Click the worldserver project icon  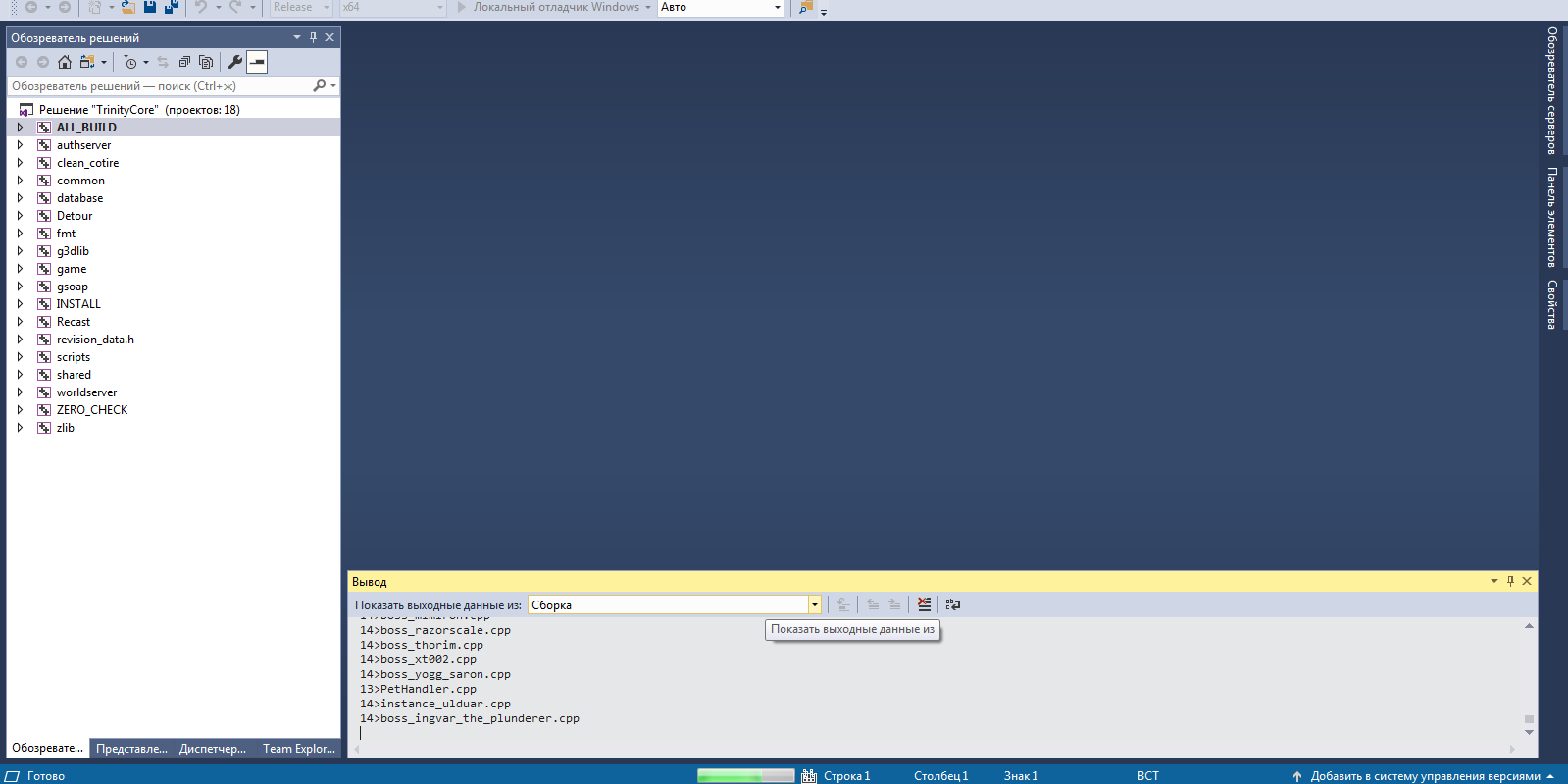pyautogui.click(x=44, y=392)
